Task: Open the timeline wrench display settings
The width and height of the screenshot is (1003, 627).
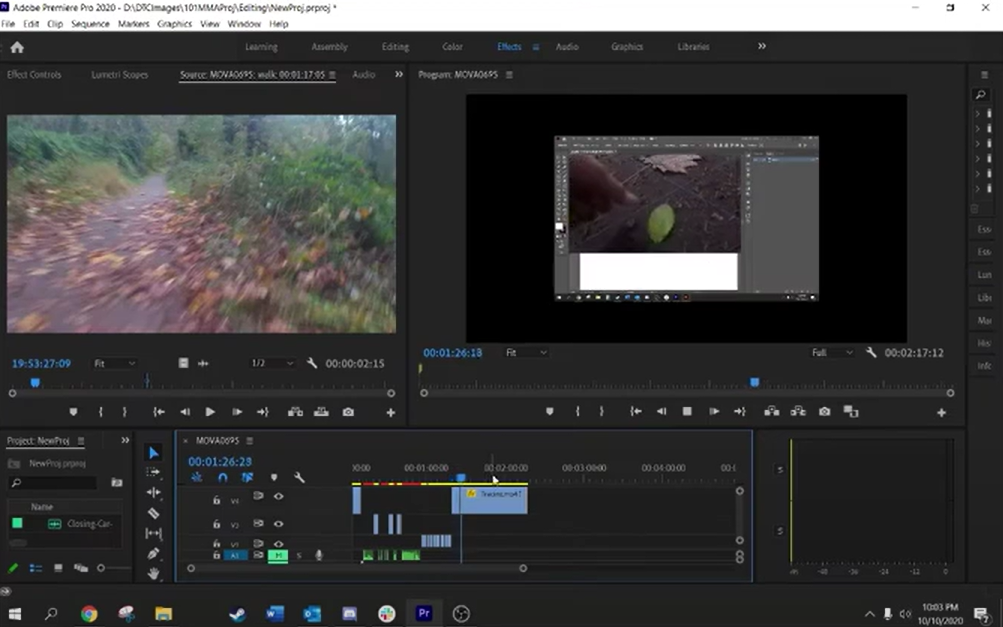Action: [298, 478]
